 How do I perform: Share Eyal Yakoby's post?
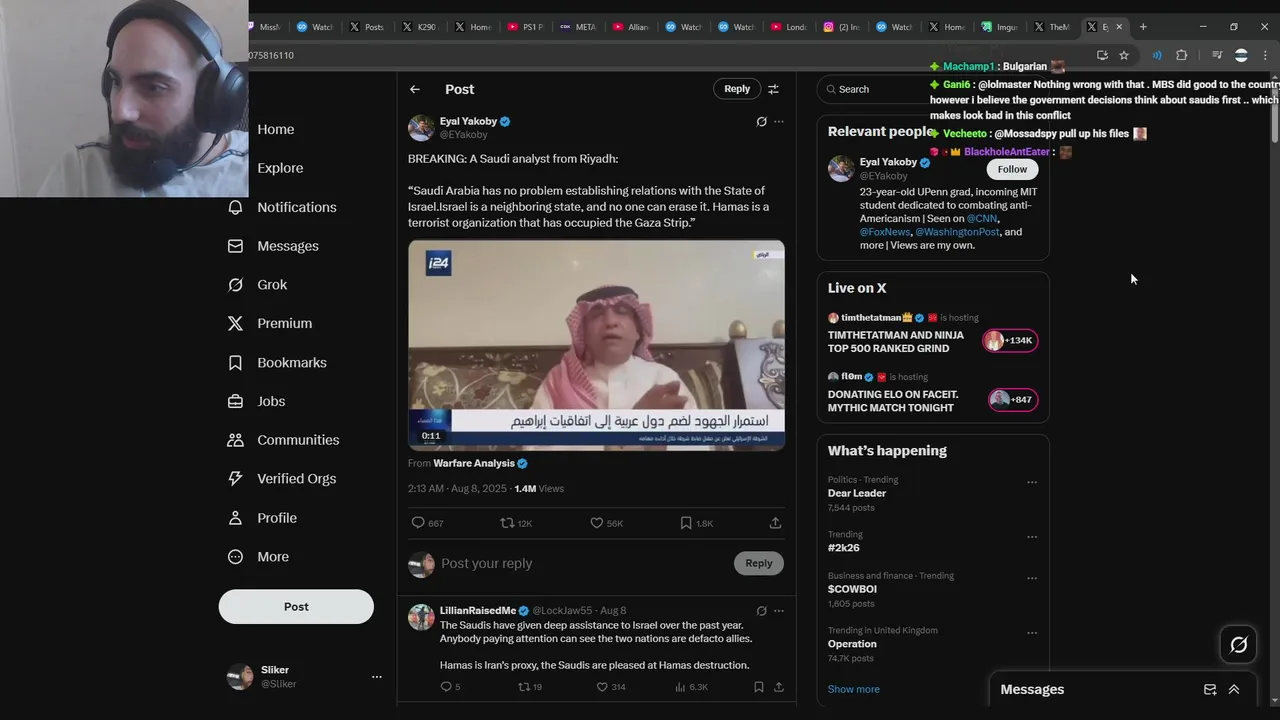pyautogui.click(x=775, y=523)
